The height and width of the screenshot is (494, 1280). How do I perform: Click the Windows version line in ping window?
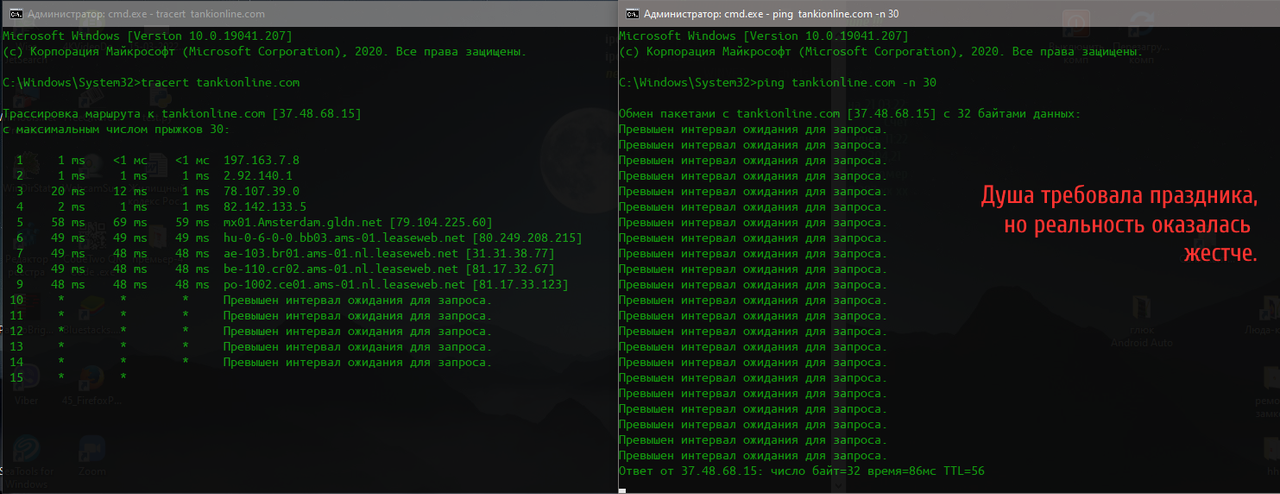(x=764, y=36)
